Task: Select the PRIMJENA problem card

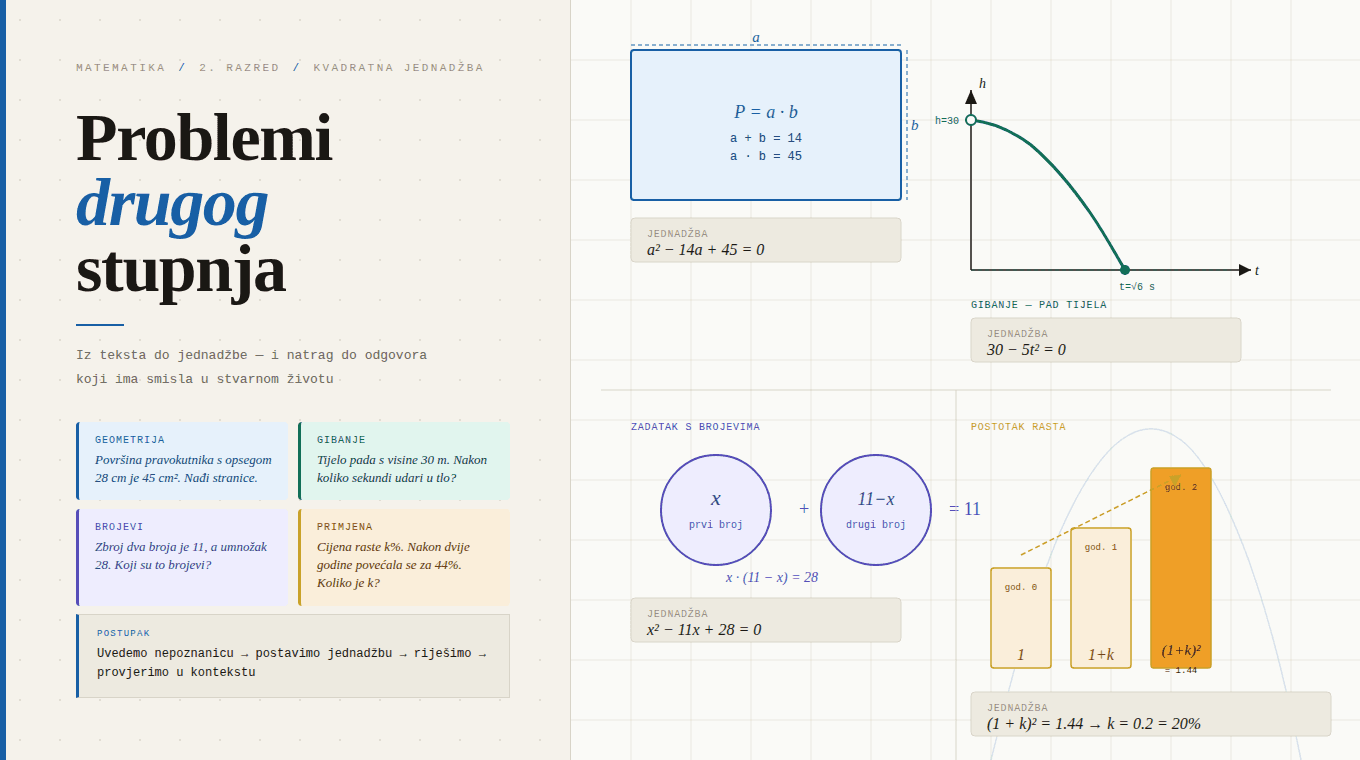Action: pos(404,557)
